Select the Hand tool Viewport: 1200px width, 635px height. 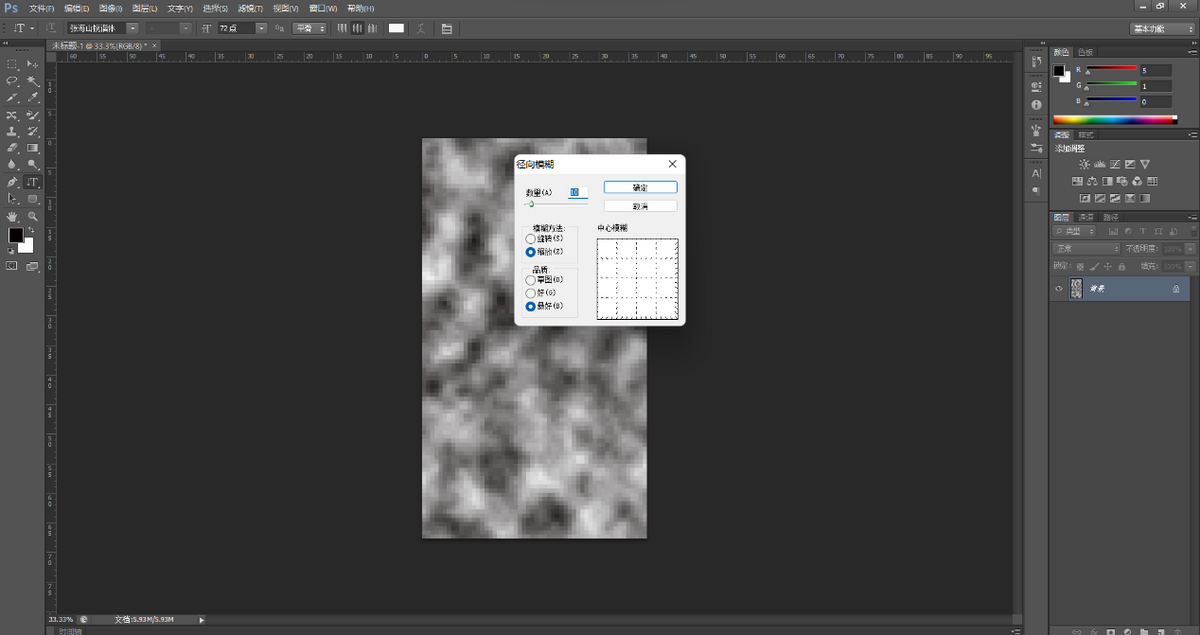pos(12,216)
